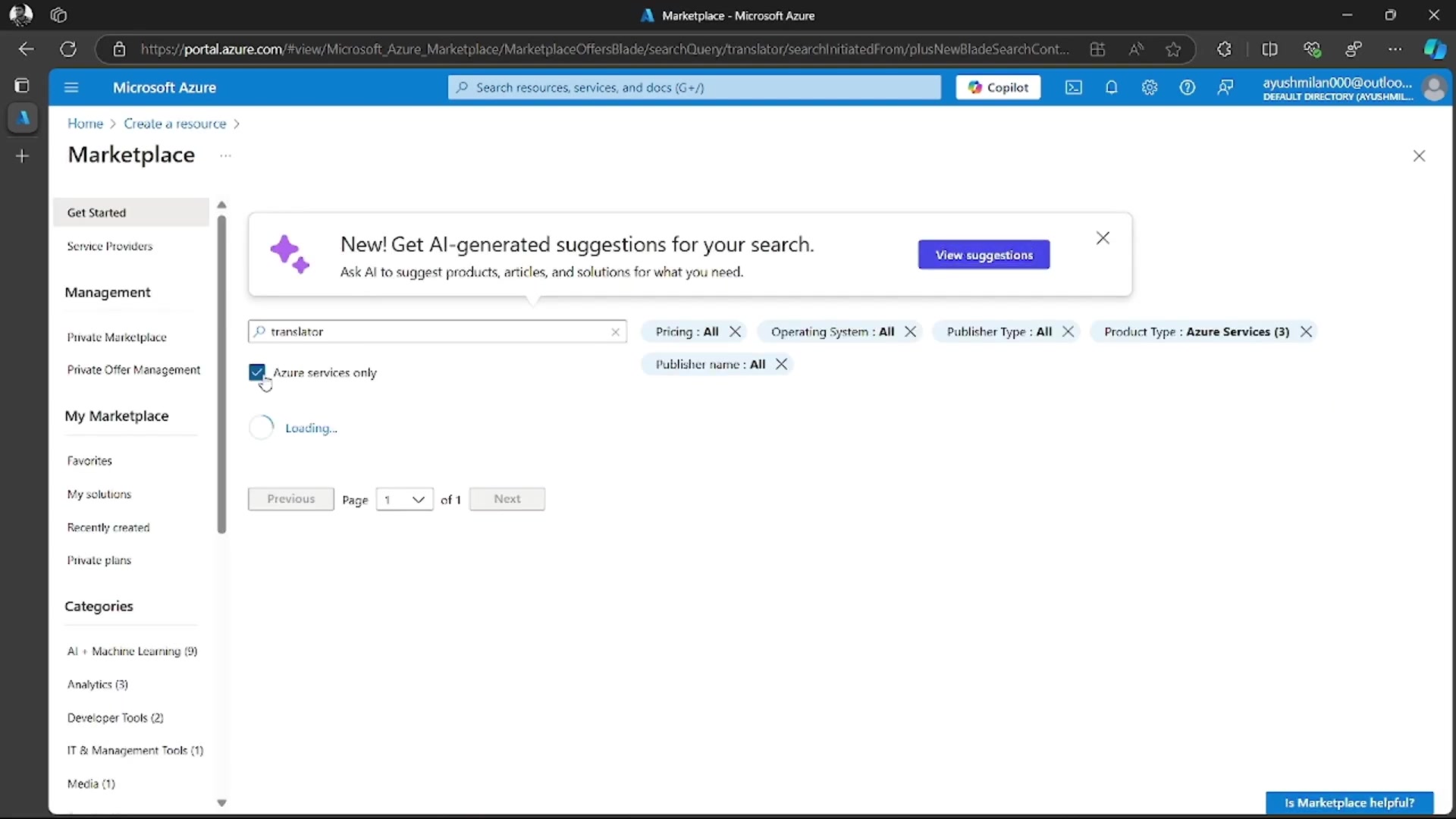Create a new resource via sidebar plus icon
This screenshot has height=819, width=1456.
click(x=23, y=156)
